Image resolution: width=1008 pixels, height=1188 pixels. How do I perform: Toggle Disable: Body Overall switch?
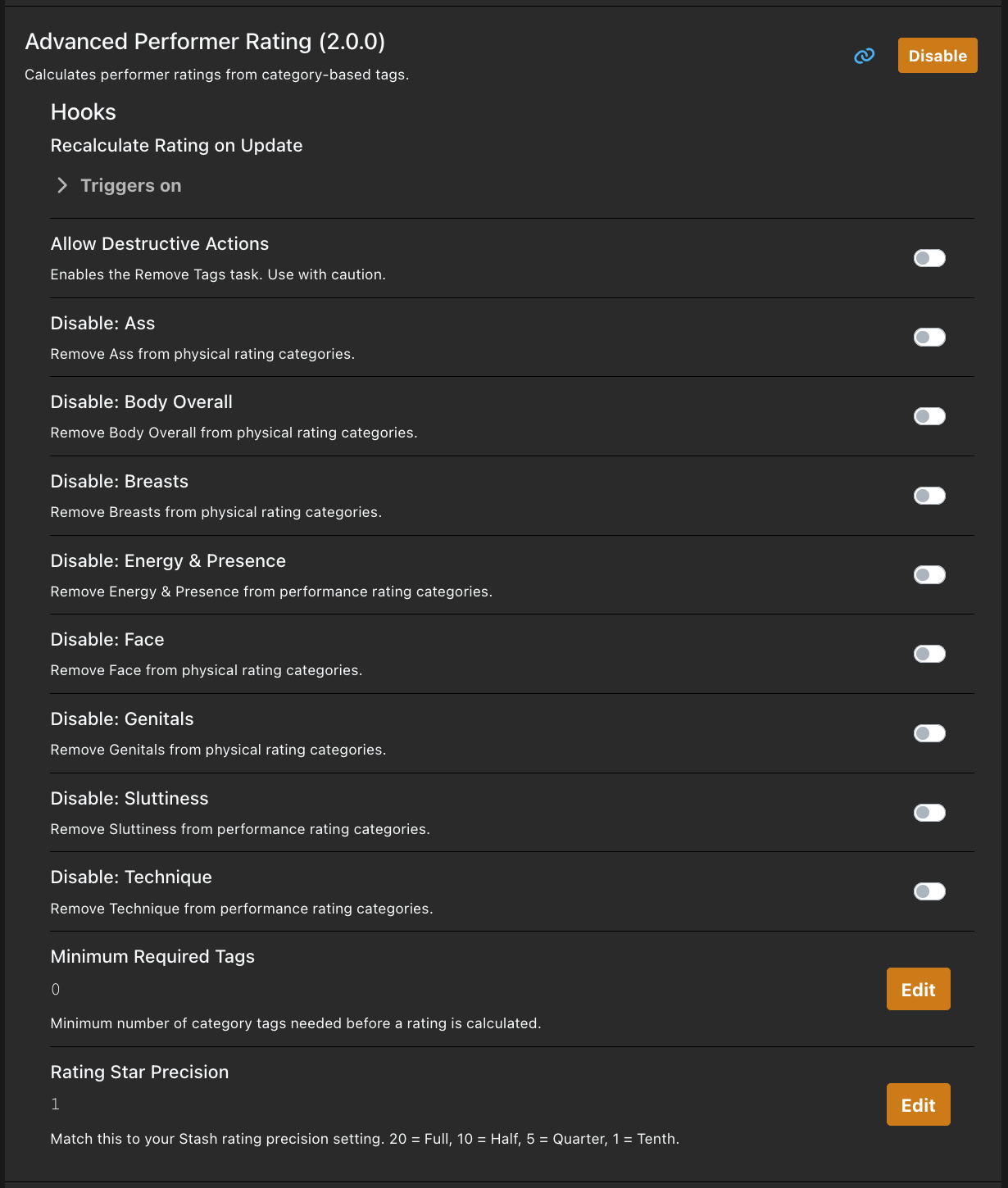(929, 416)
